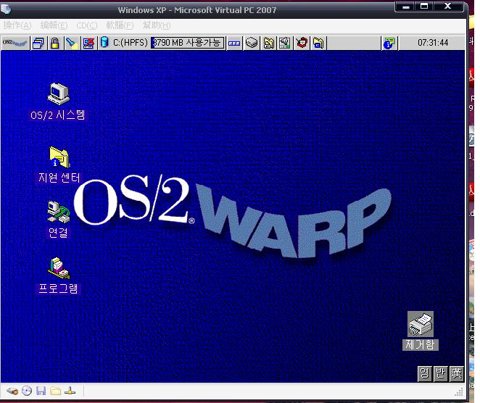Toggle the 영 input mode indicator
Image resolution: width=480 pixels, height=403 pixels.
(424, 374)
